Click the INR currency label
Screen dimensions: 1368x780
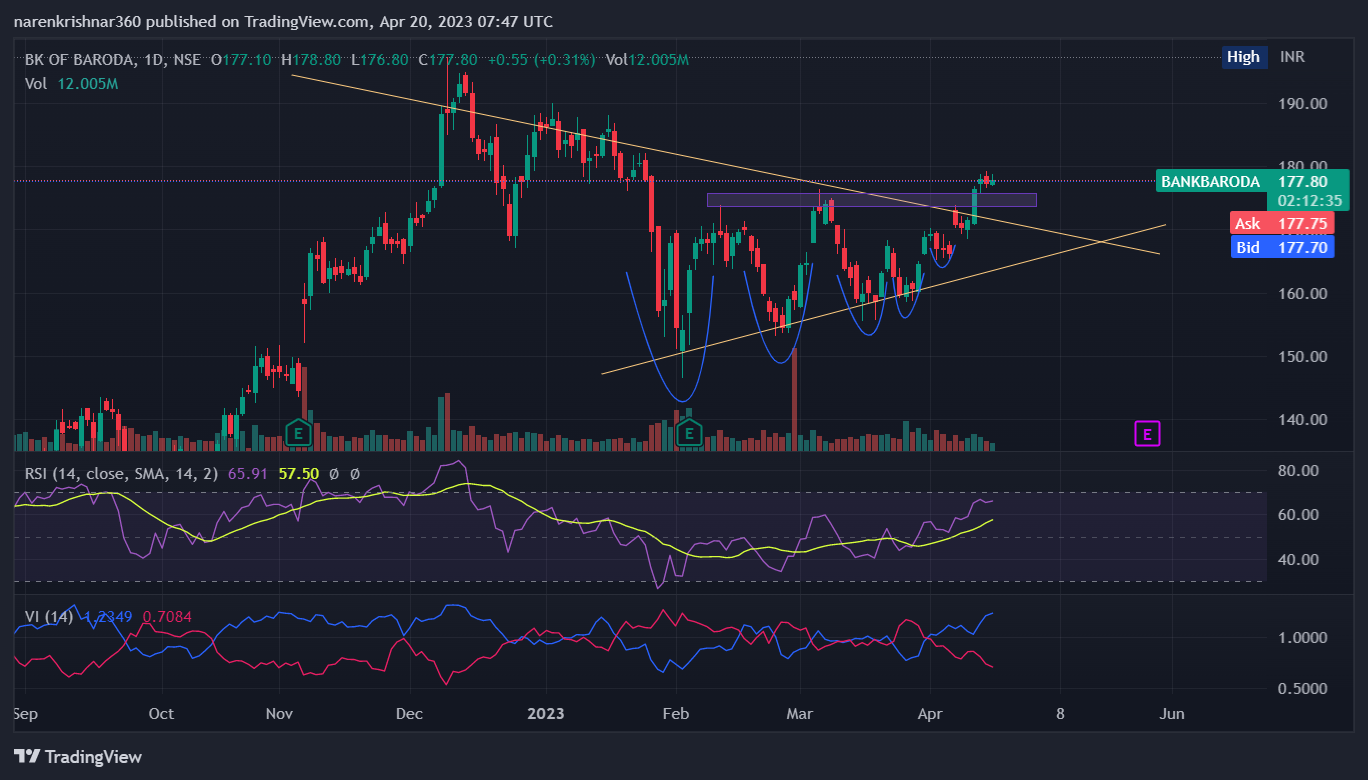[x=1292, y=57]
